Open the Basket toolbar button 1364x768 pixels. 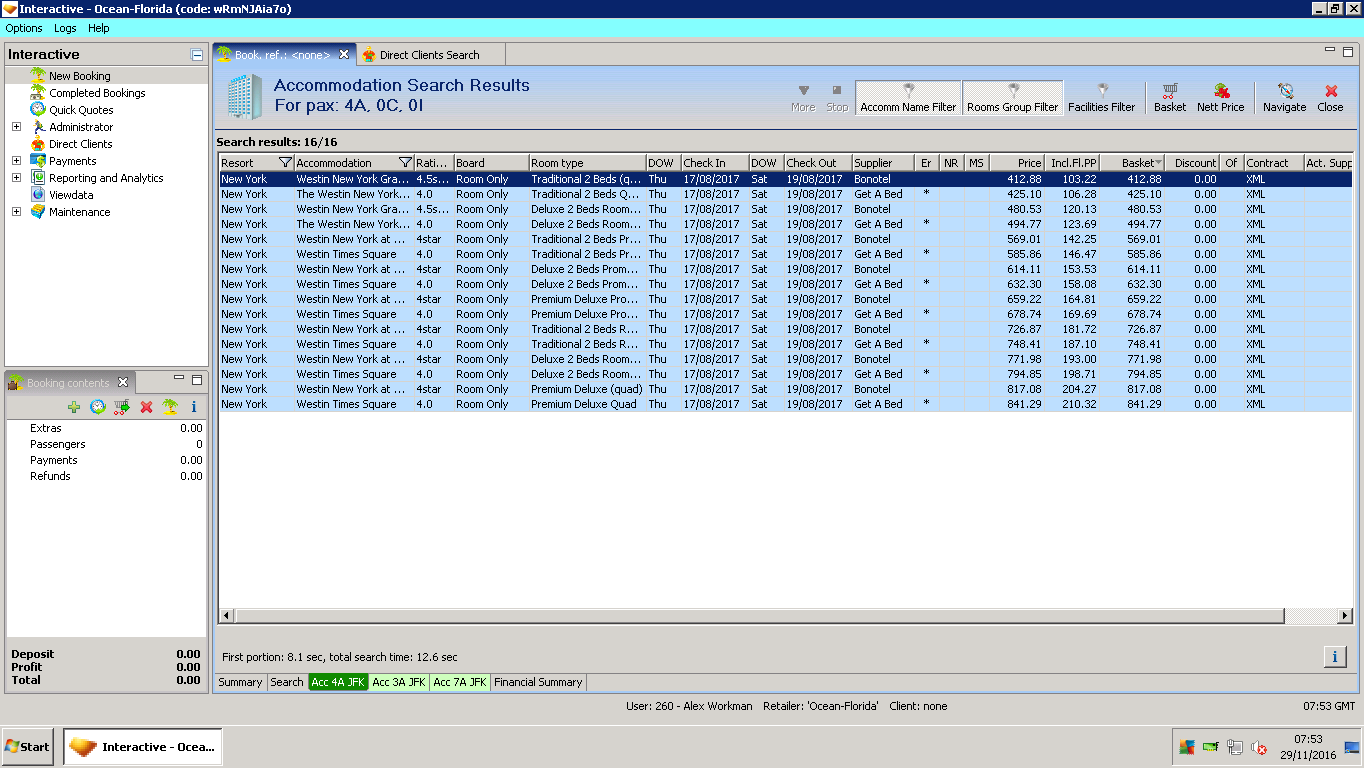[1170, 98]
